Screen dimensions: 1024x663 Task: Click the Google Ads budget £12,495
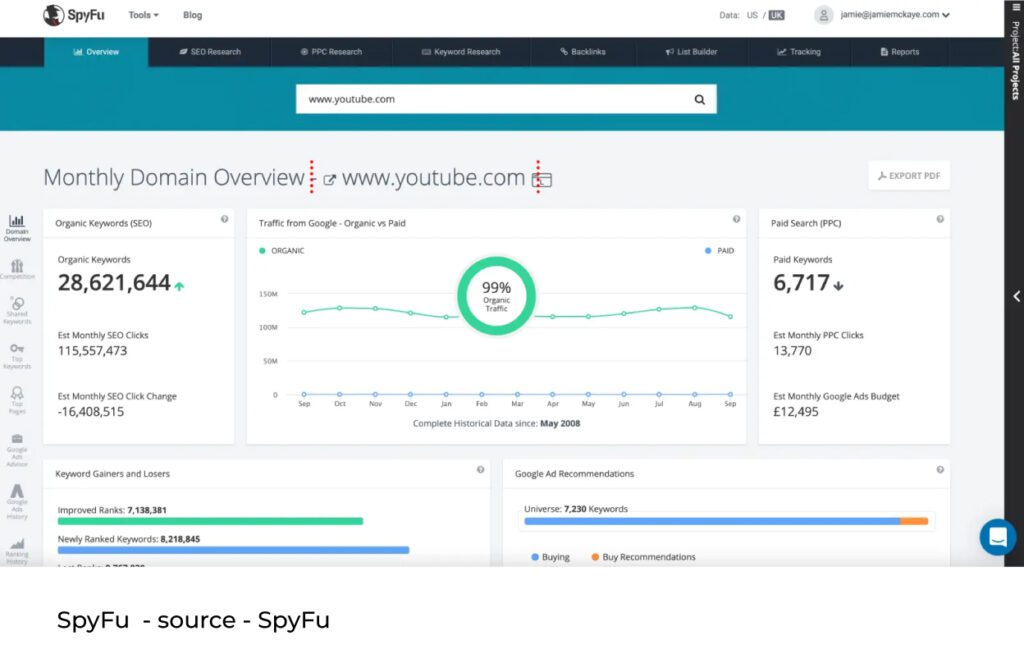[795, 412]
